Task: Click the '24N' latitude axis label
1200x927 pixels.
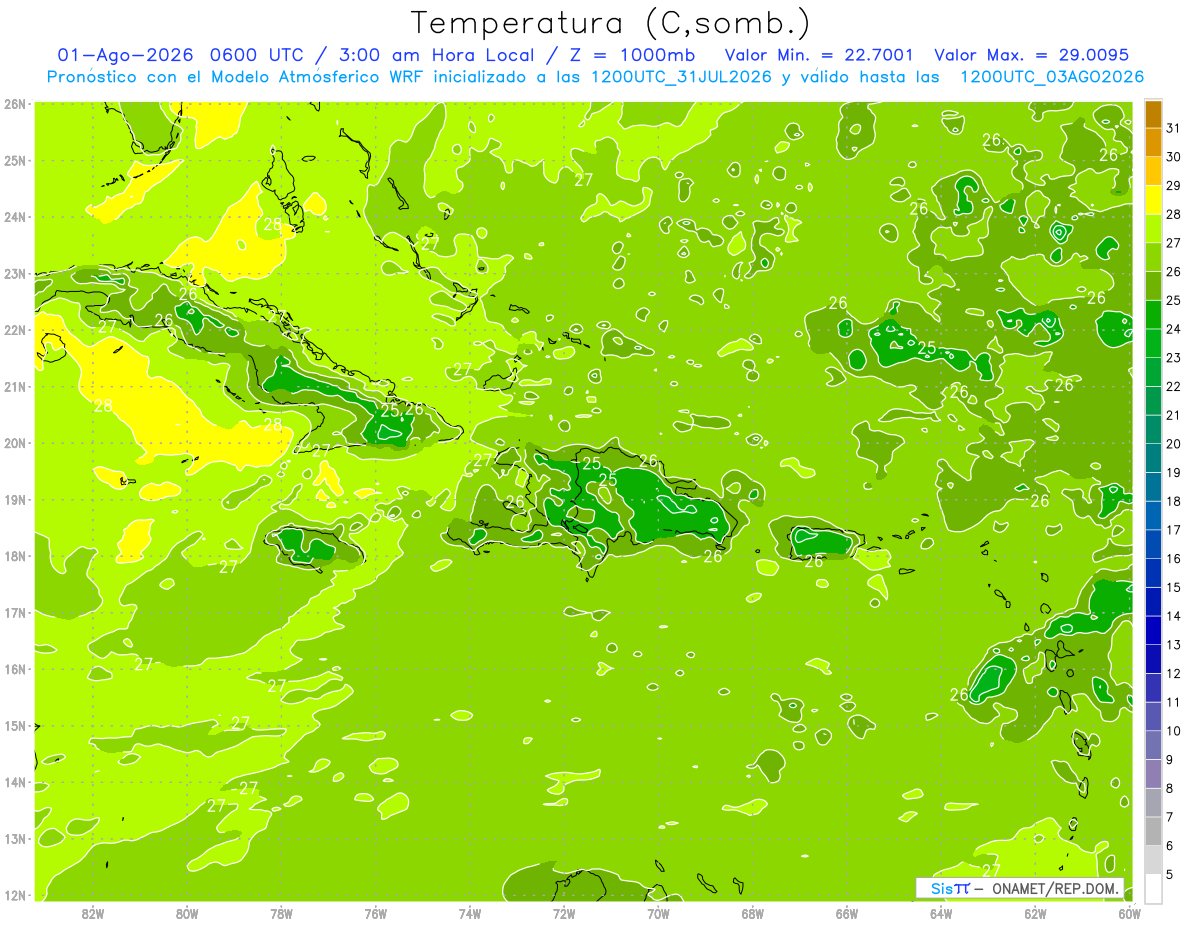Action: point(14,217)
